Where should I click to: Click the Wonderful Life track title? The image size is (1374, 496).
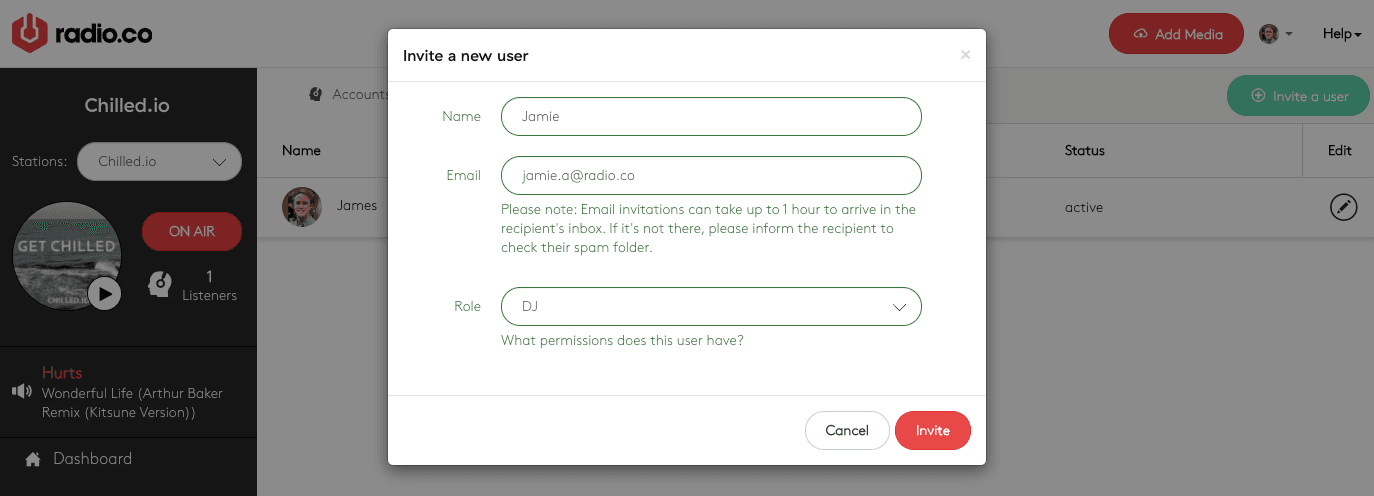(132, 403)
